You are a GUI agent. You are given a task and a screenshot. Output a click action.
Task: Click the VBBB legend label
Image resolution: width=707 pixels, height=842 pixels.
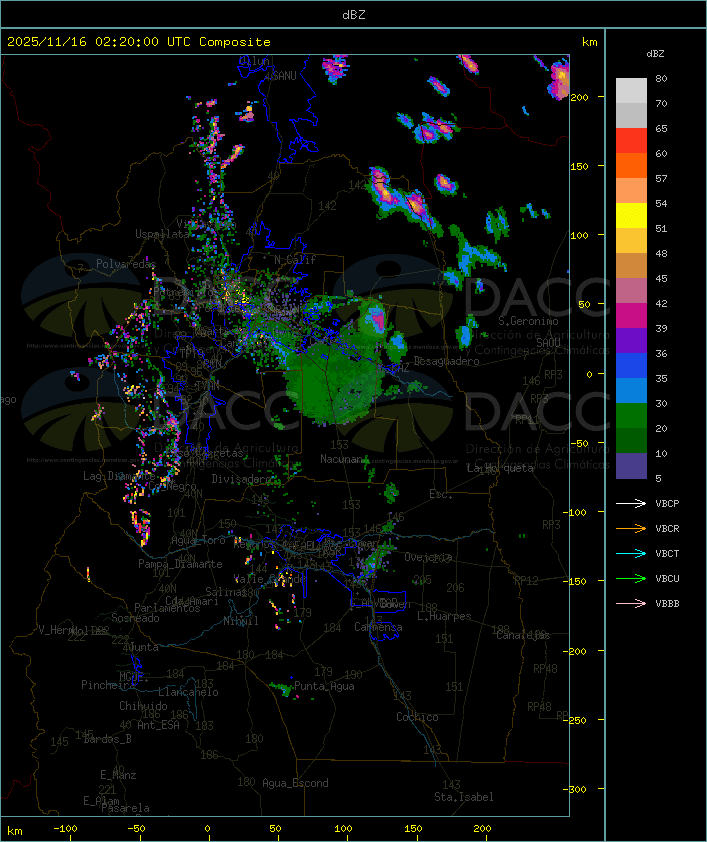pyautogui.click(x=667, y=604)
